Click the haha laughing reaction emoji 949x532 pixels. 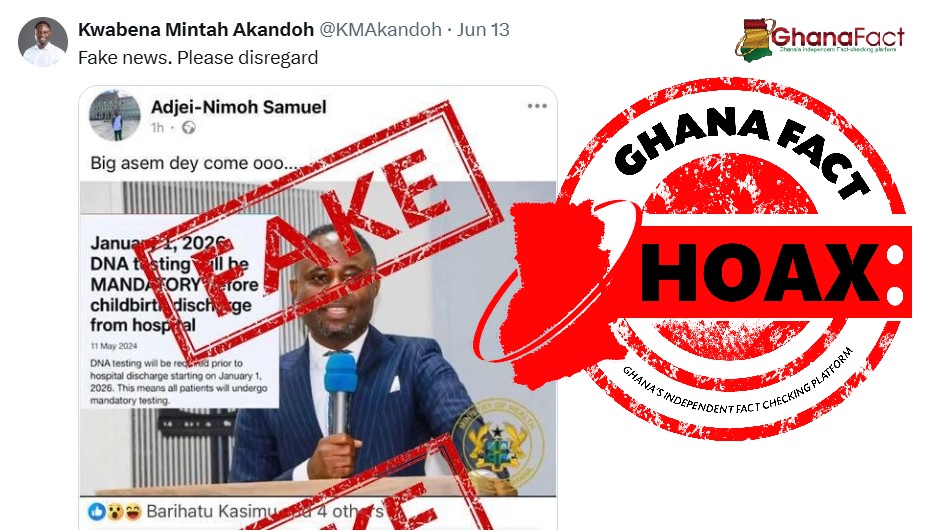click(x=131, y=512)
